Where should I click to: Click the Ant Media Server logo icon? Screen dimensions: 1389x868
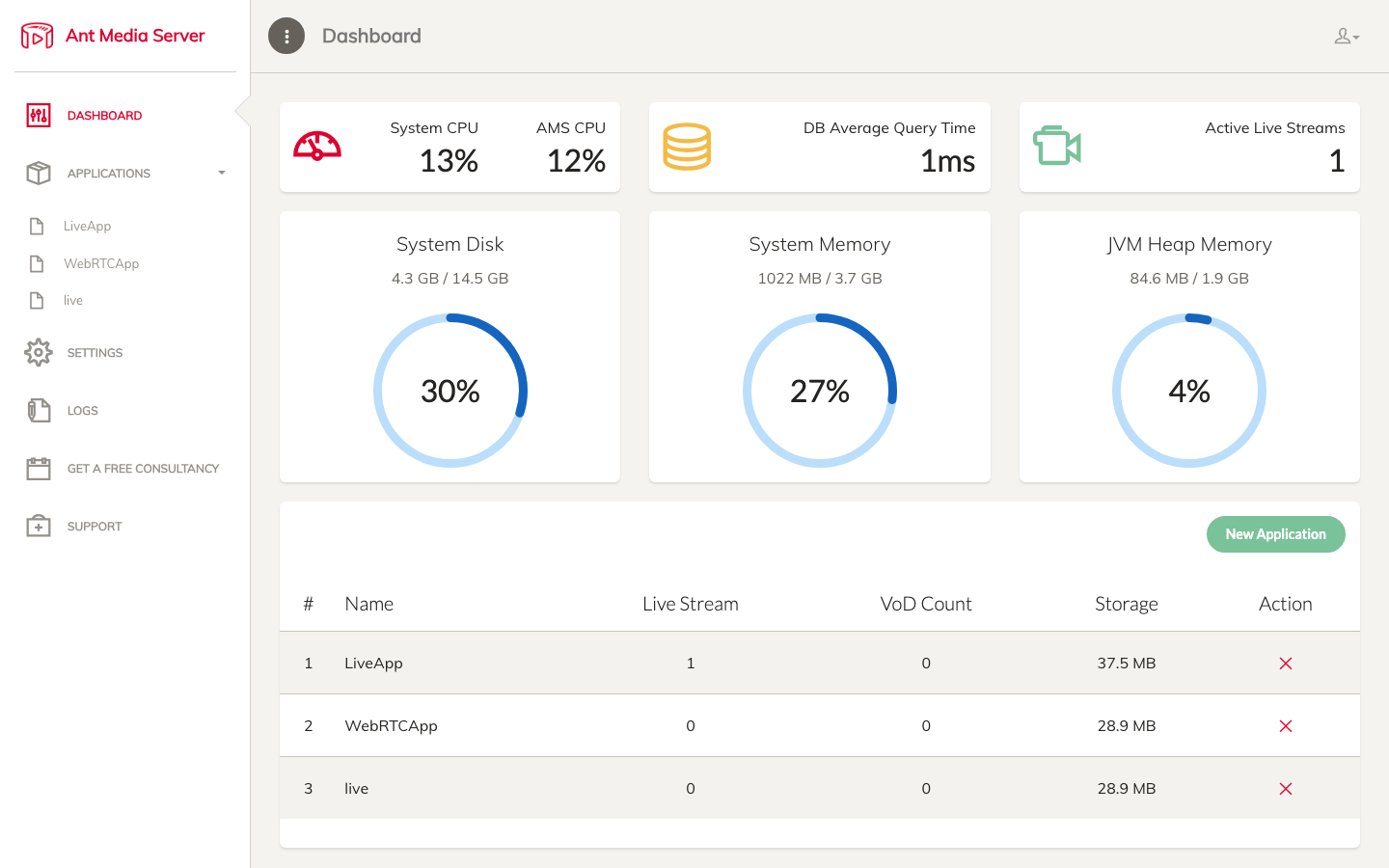coord(38,36)
